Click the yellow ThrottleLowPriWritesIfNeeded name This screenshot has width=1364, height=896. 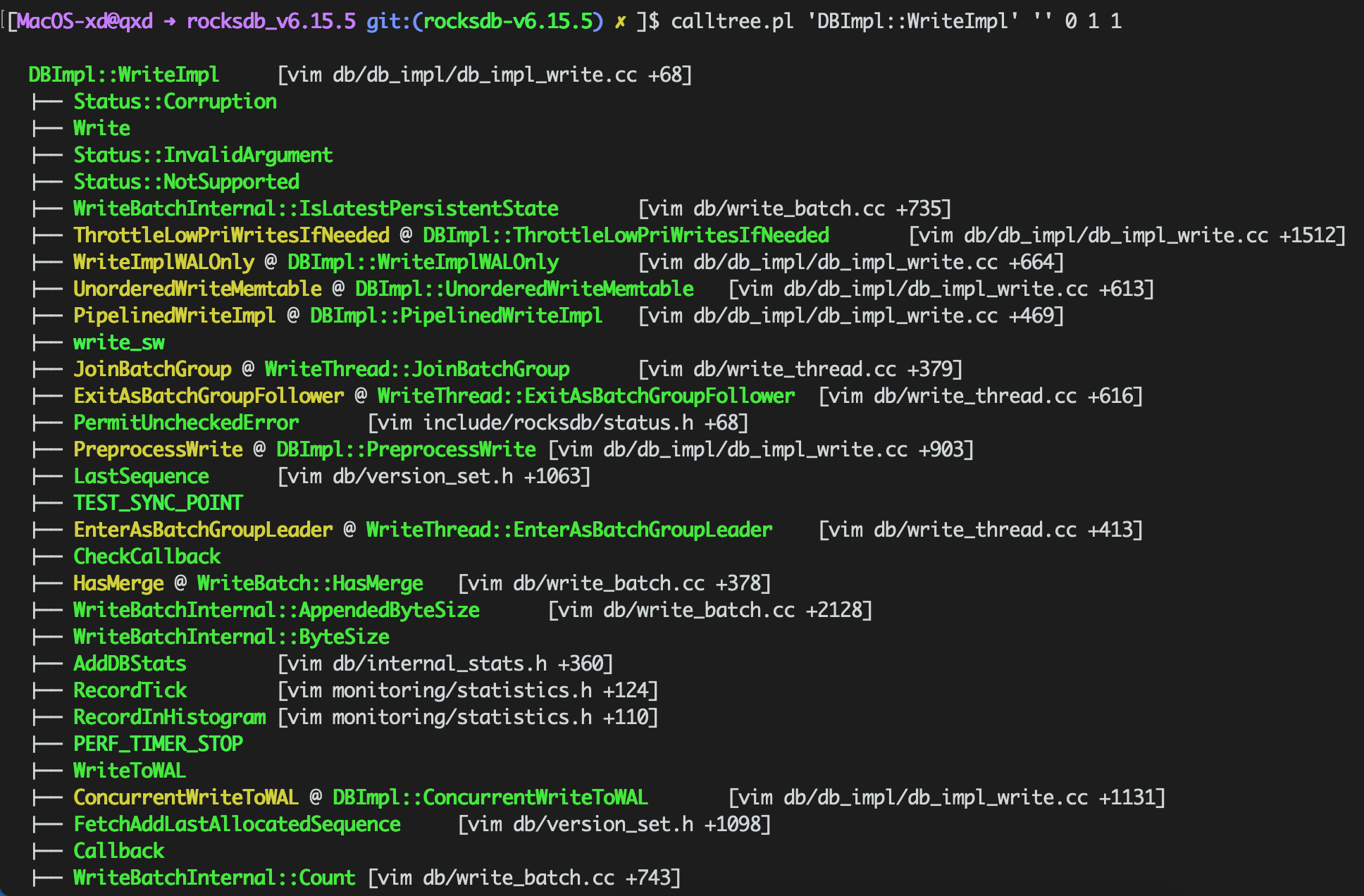click(x=232, y=235)
